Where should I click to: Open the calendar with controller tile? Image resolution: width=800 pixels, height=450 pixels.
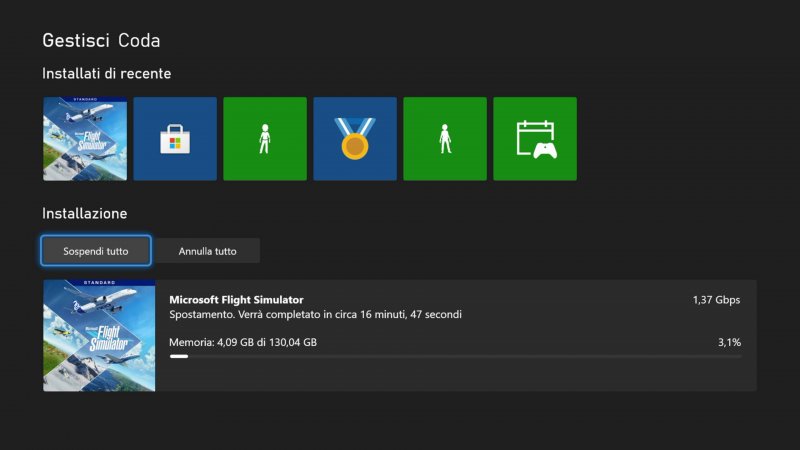535,139
